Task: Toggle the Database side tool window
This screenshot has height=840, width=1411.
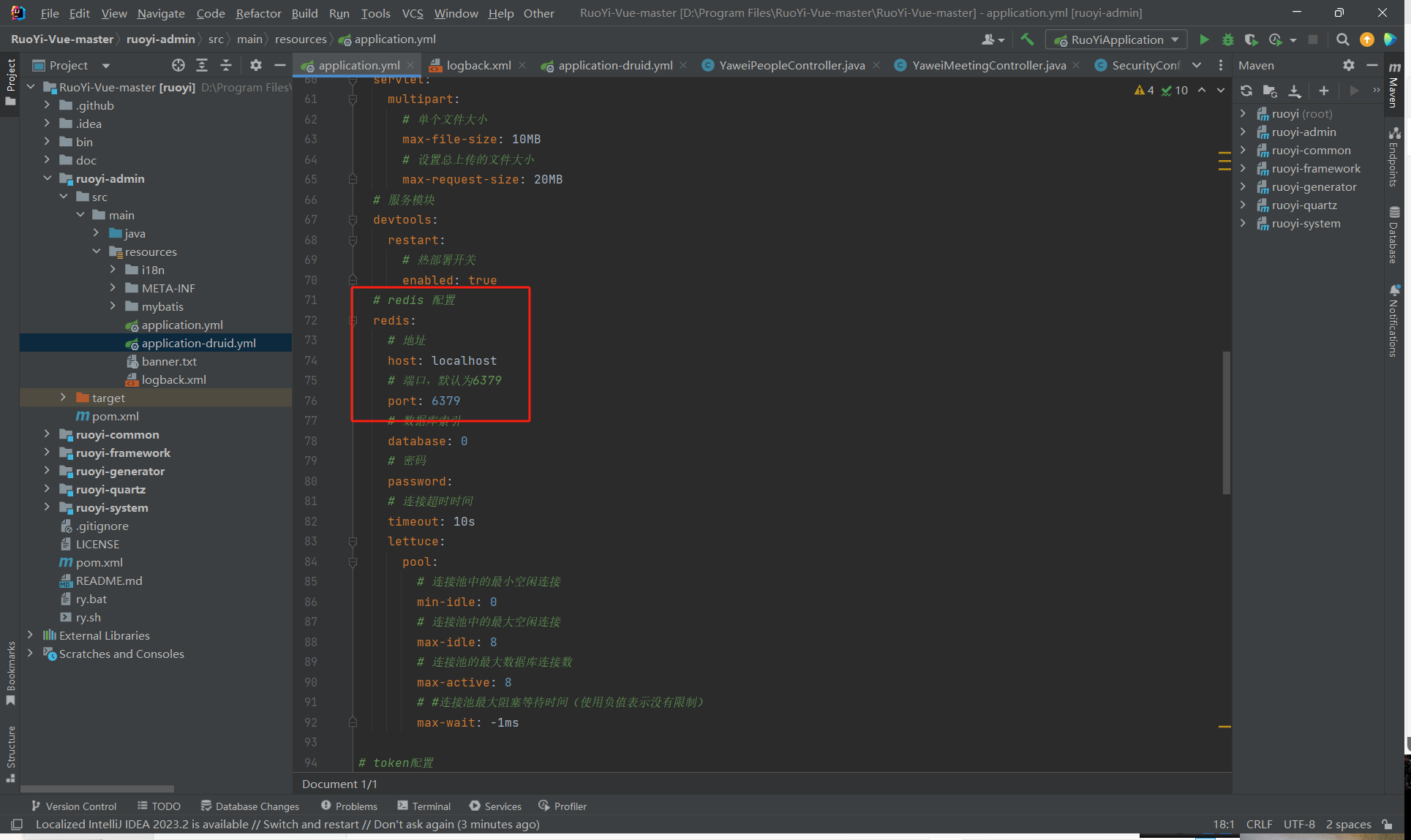Action: (x=1394, y=235)
